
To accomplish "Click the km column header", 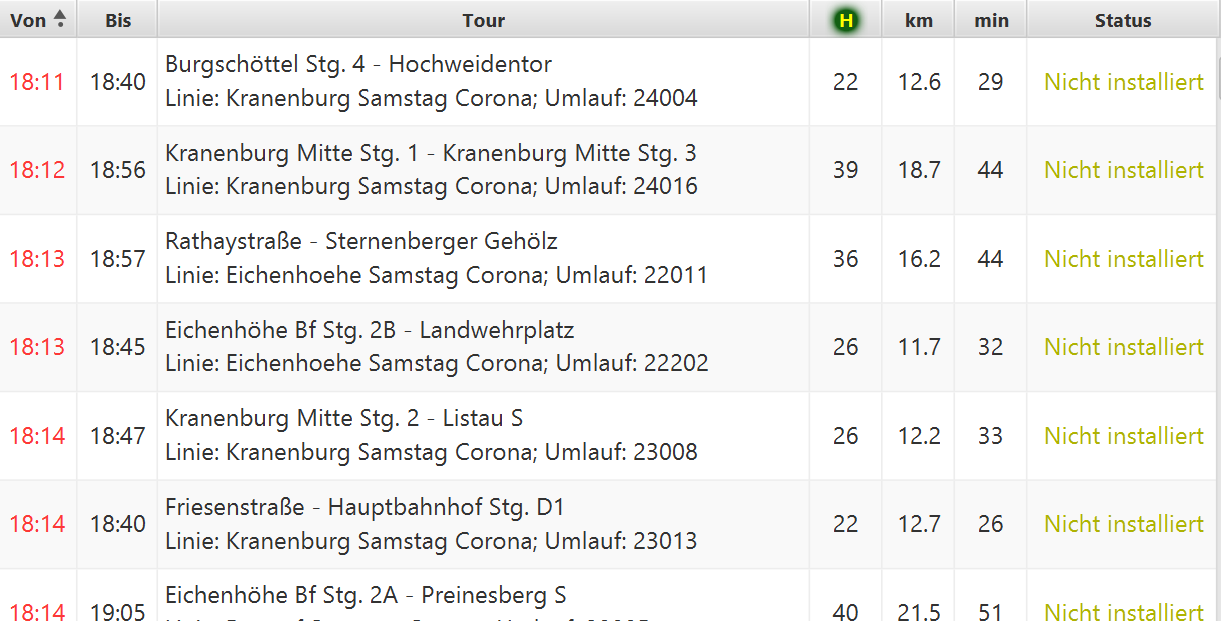I will pyautogui.click(x=919, y=20).
